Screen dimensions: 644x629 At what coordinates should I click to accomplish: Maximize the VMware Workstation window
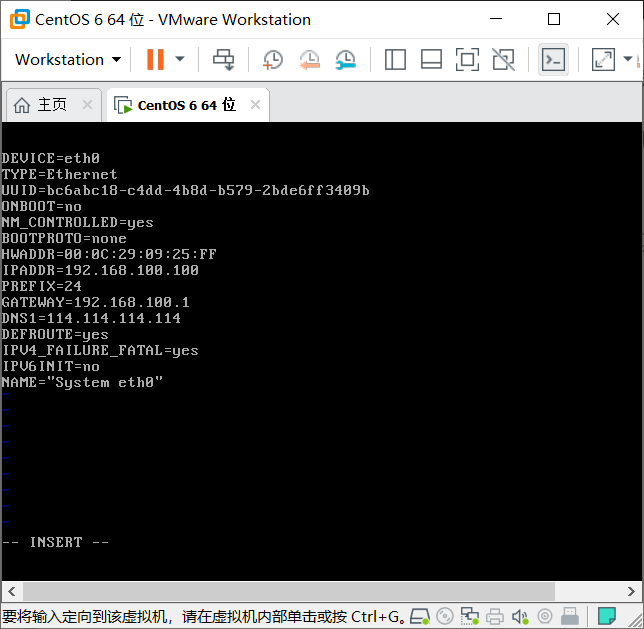[x=554, y=19]
